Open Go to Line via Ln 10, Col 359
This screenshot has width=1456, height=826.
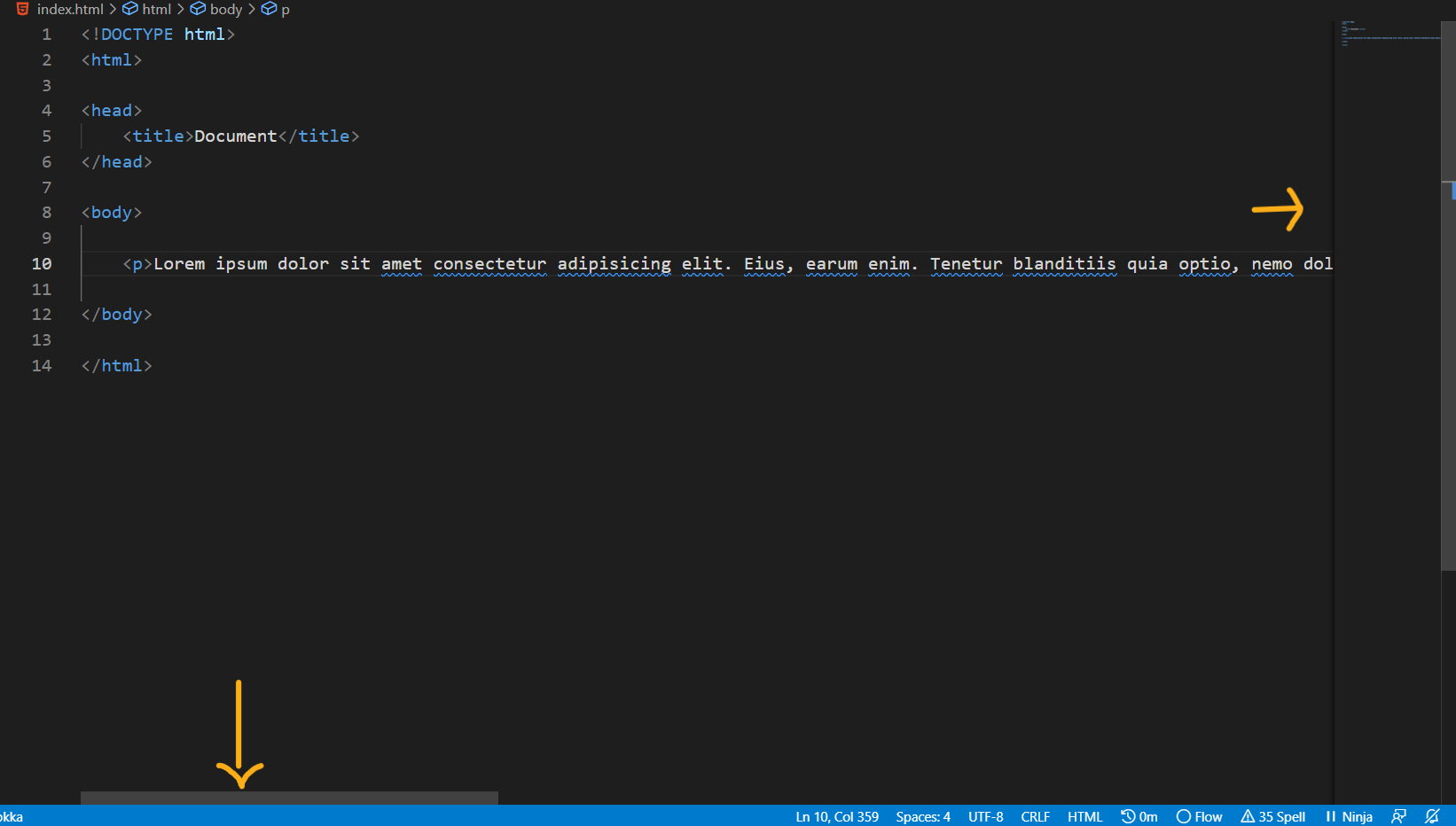pos(837,816)
